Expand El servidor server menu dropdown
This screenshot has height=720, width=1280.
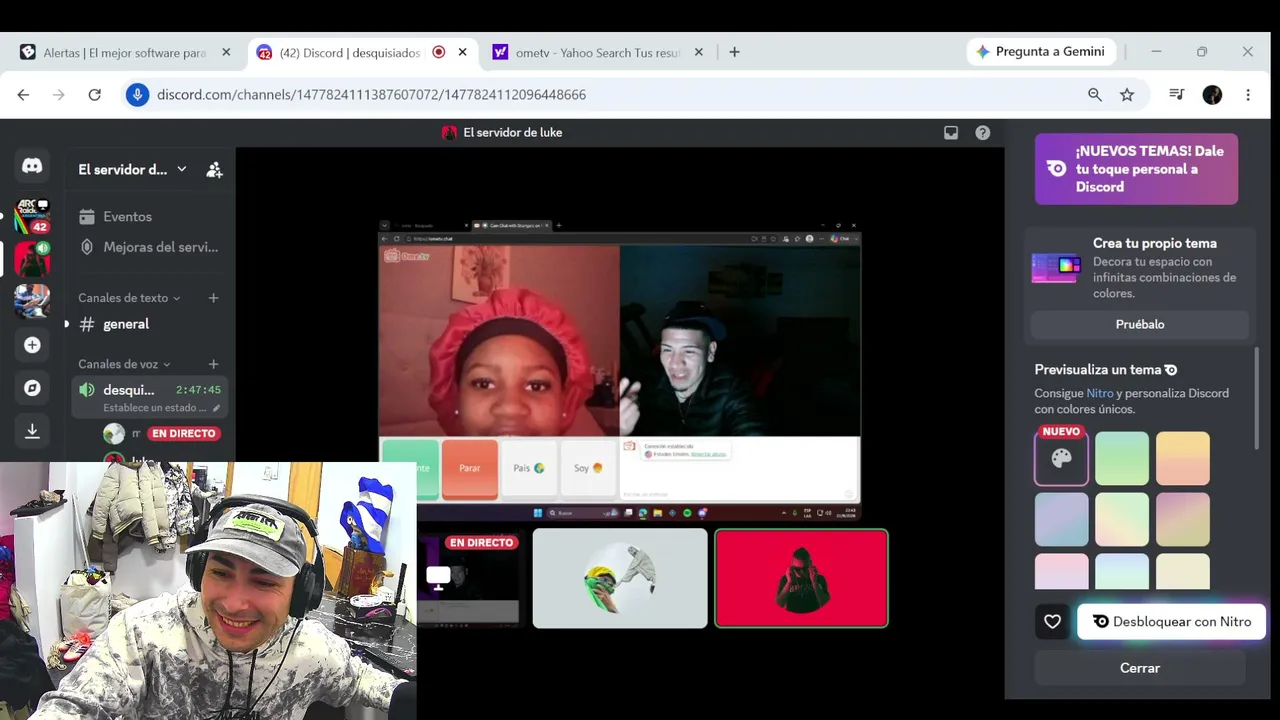pyautogui.click(x=181, y=169)
